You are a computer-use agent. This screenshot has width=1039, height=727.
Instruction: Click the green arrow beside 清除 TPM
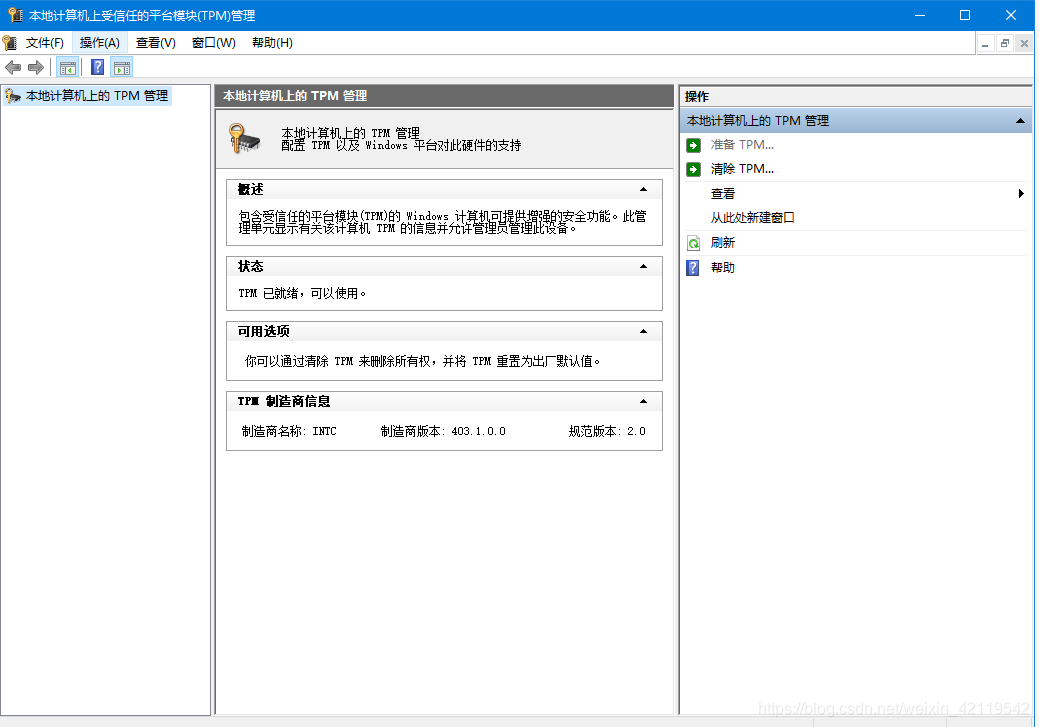click(693, 169)
